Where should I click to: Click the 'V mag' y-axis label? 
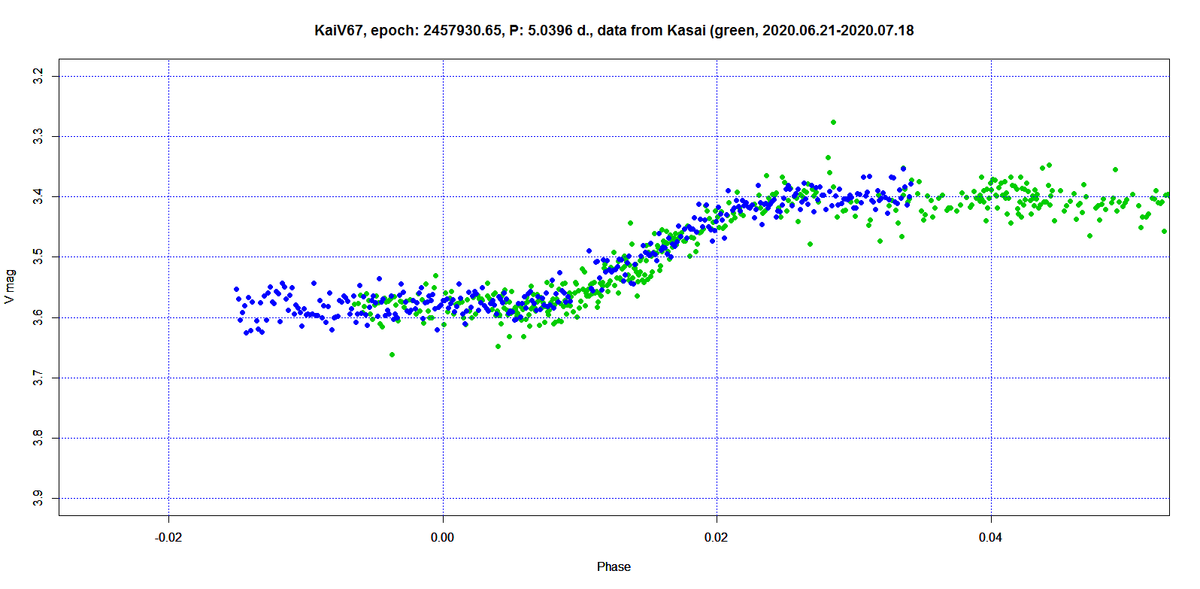[10, 286]
